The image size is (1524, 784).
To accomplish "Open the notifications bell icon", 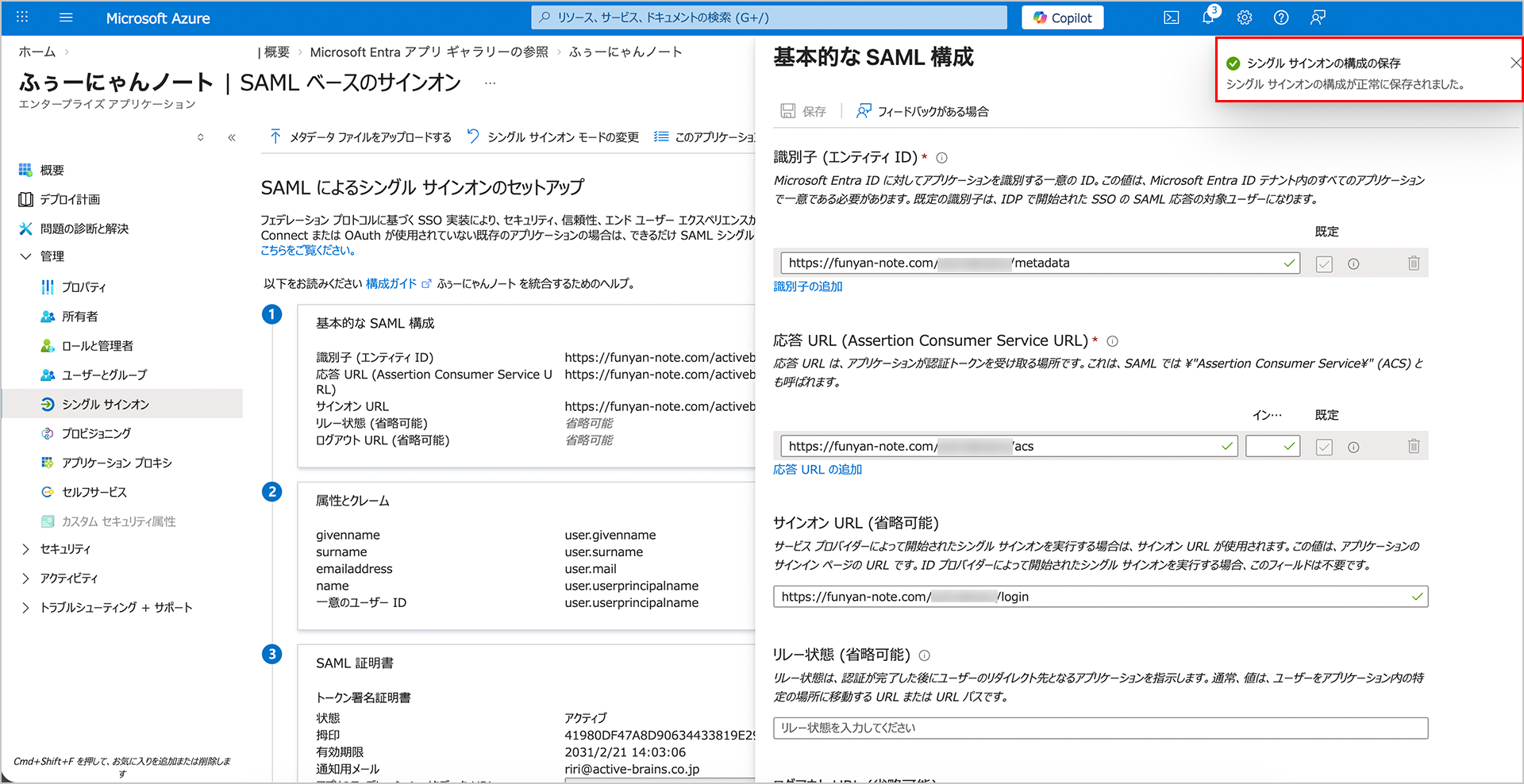I will [1207, 17].
